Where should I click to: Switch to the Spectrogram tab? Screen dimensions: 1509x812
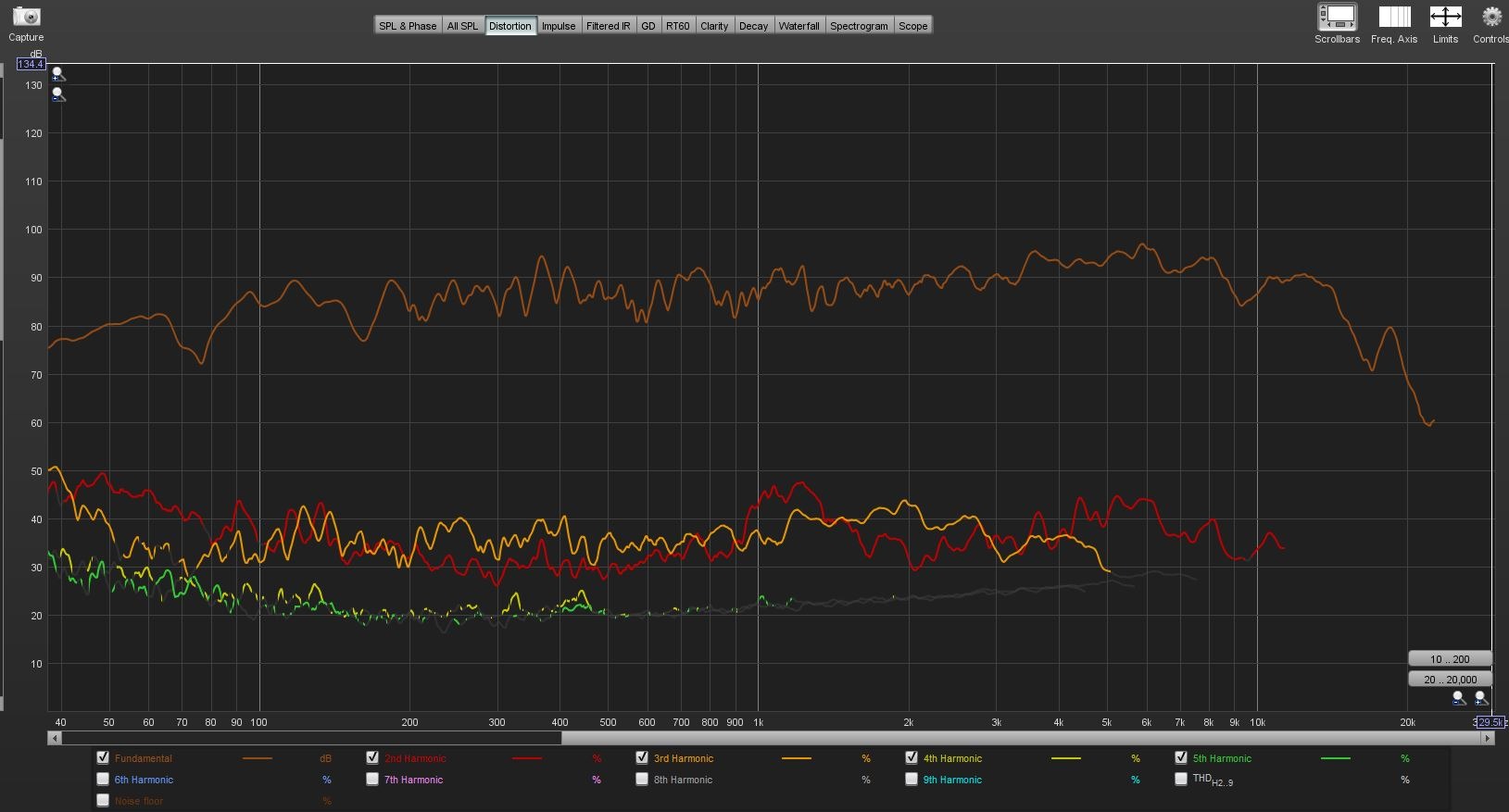tap(859, 26)
